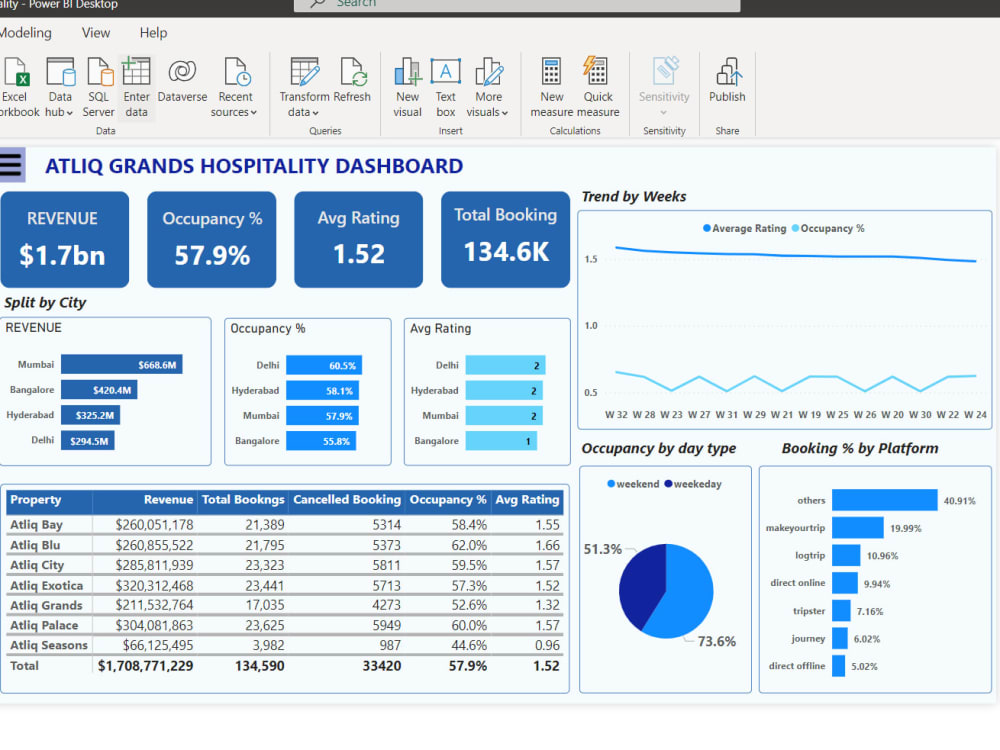Viewport: 1000px width, 750px height.
Task: Switch to the Help ribbon tab
Action: 153,33
